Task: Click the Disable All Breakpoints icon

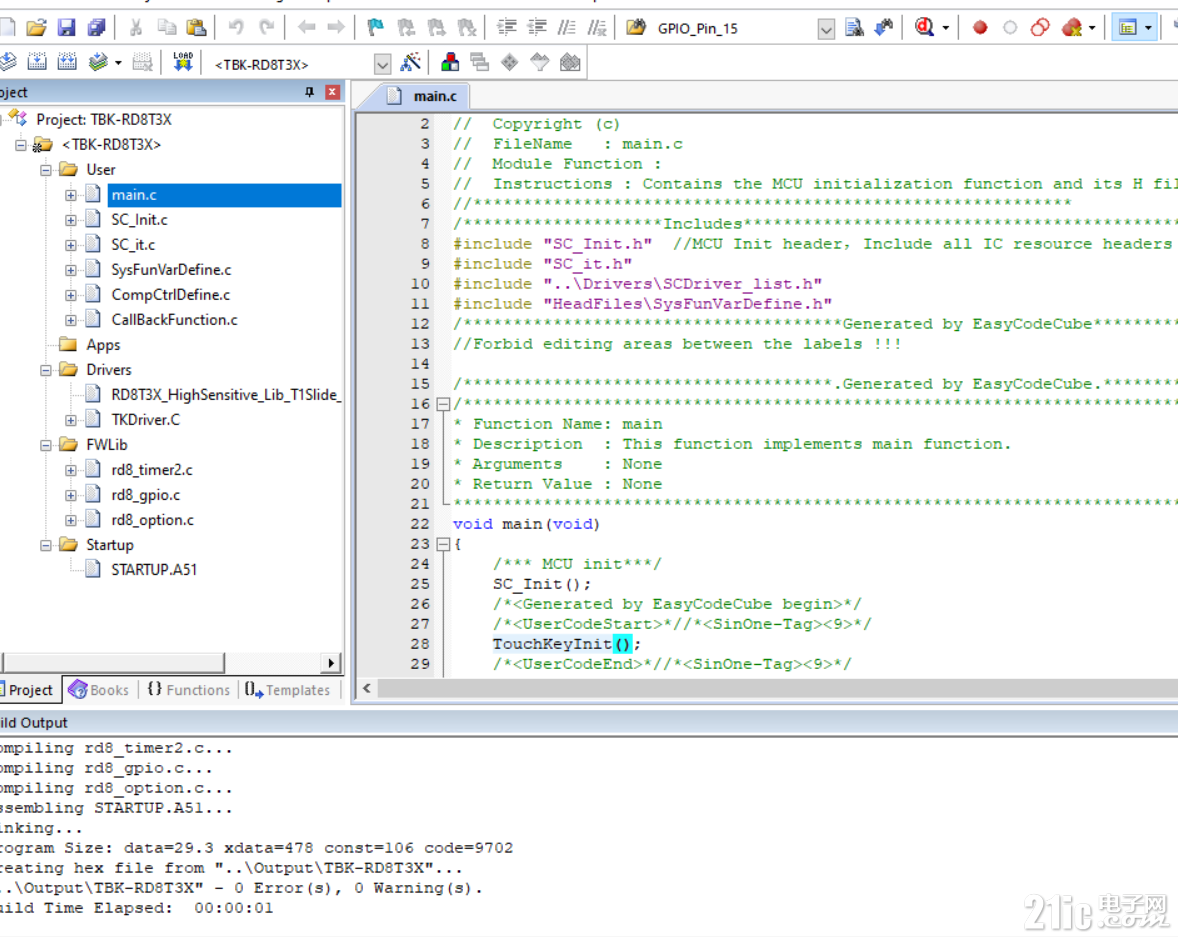Action: 1040,28
